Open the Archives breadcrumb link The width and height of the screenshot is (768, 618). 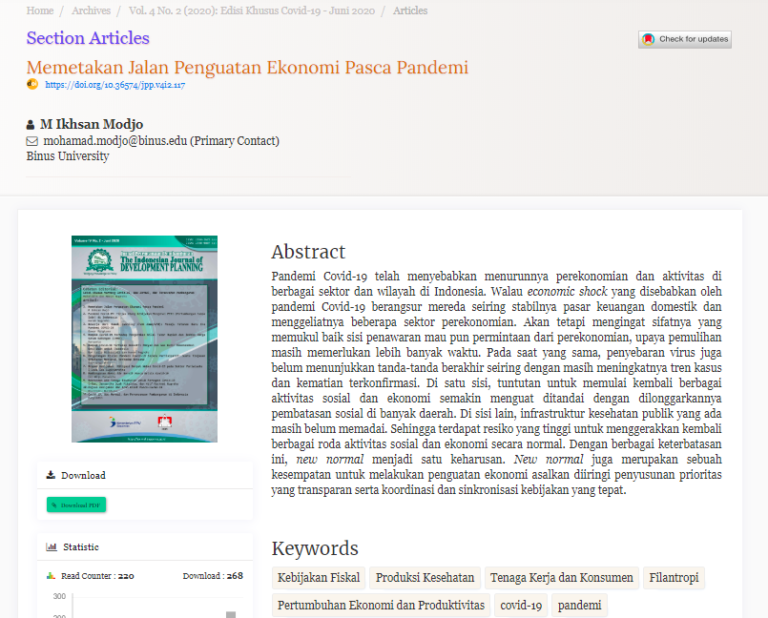[x=91, y=11]
